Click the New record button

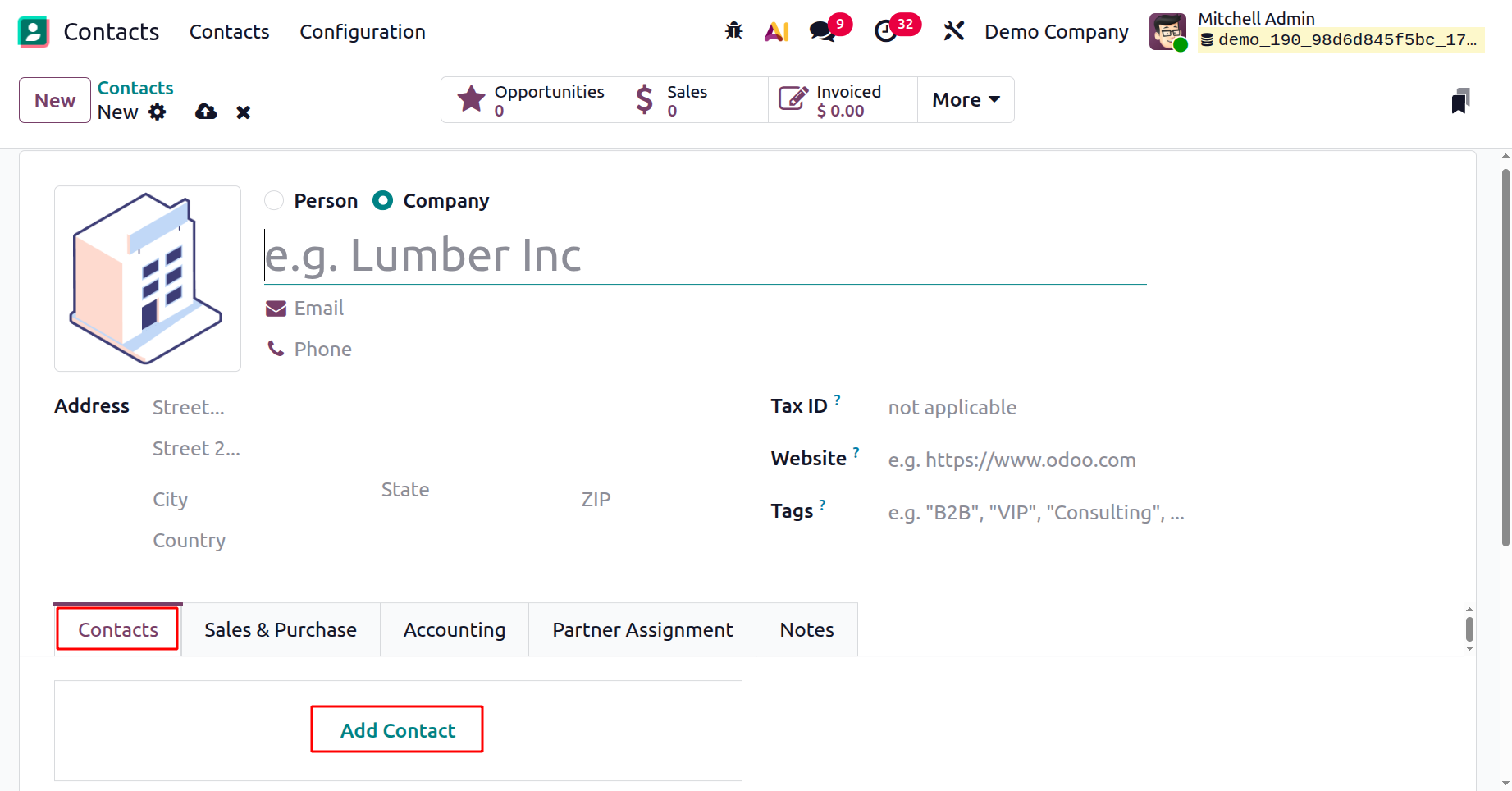click(55, 100)
